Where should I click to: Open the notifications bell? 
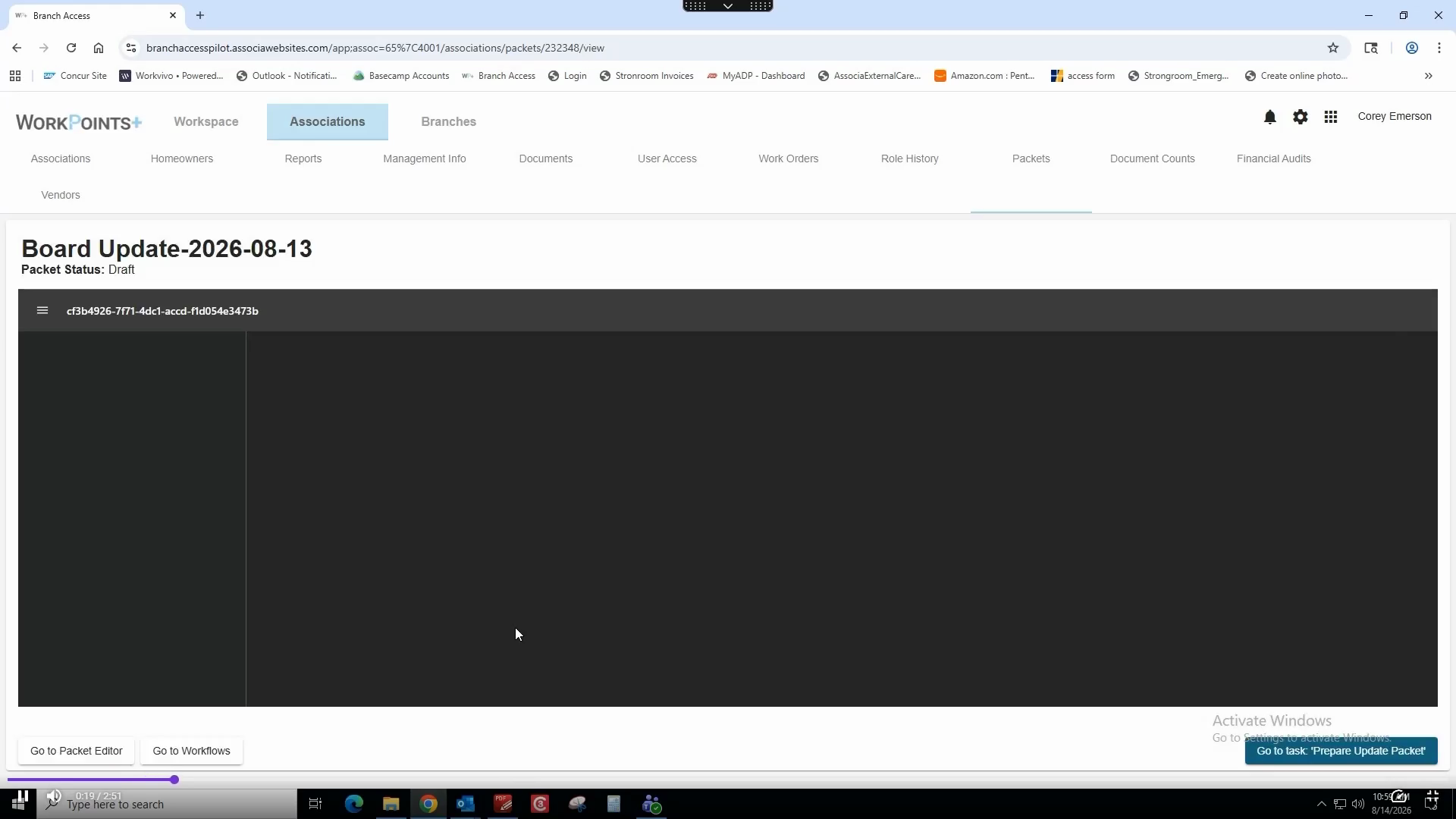(1270, 117)
